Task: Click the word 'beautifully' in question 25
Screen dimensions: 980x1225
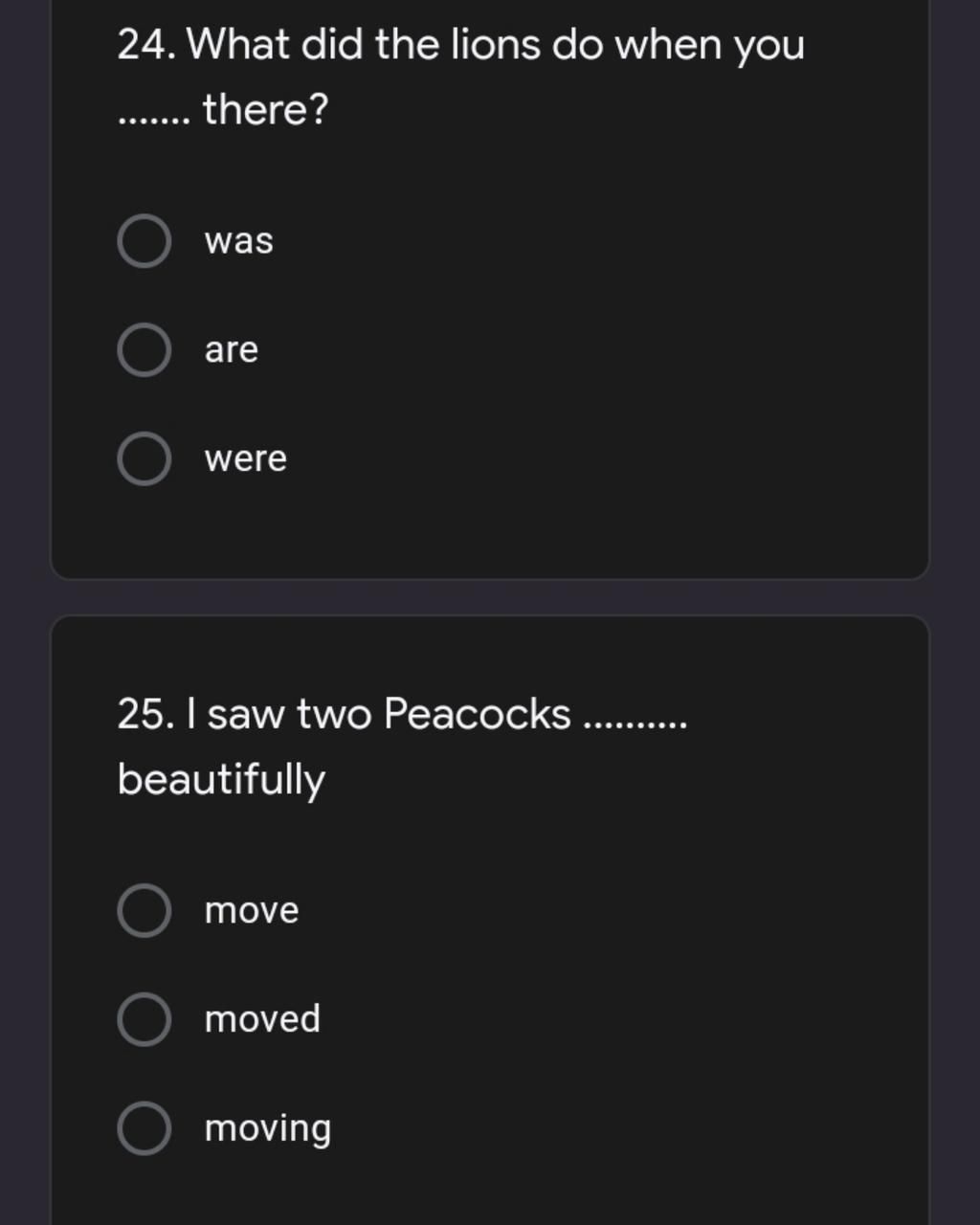Action: (x=221, y=780)
